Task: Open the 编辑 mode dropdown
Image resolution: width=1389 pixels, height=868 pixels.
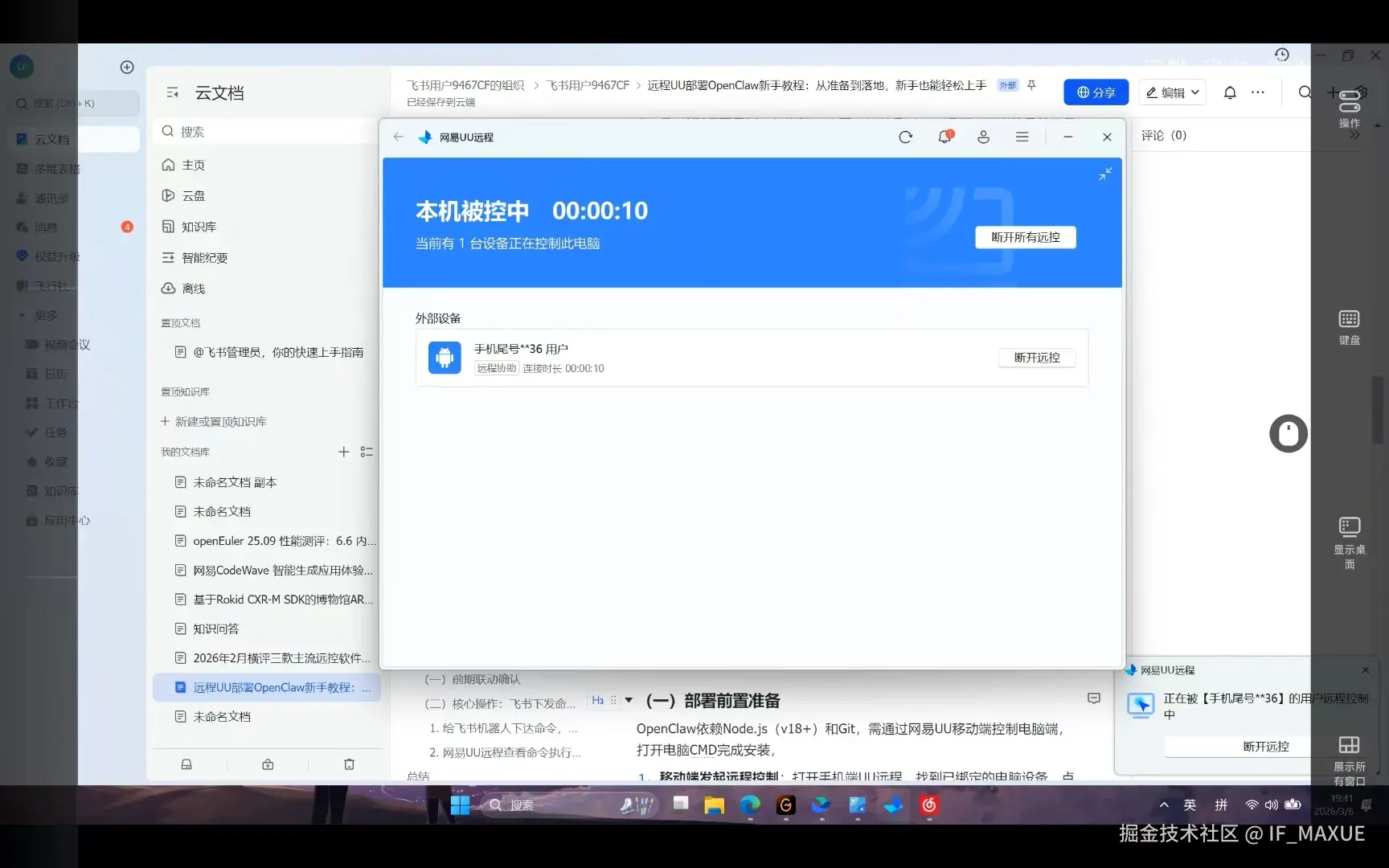Action: click(1173, 92)
